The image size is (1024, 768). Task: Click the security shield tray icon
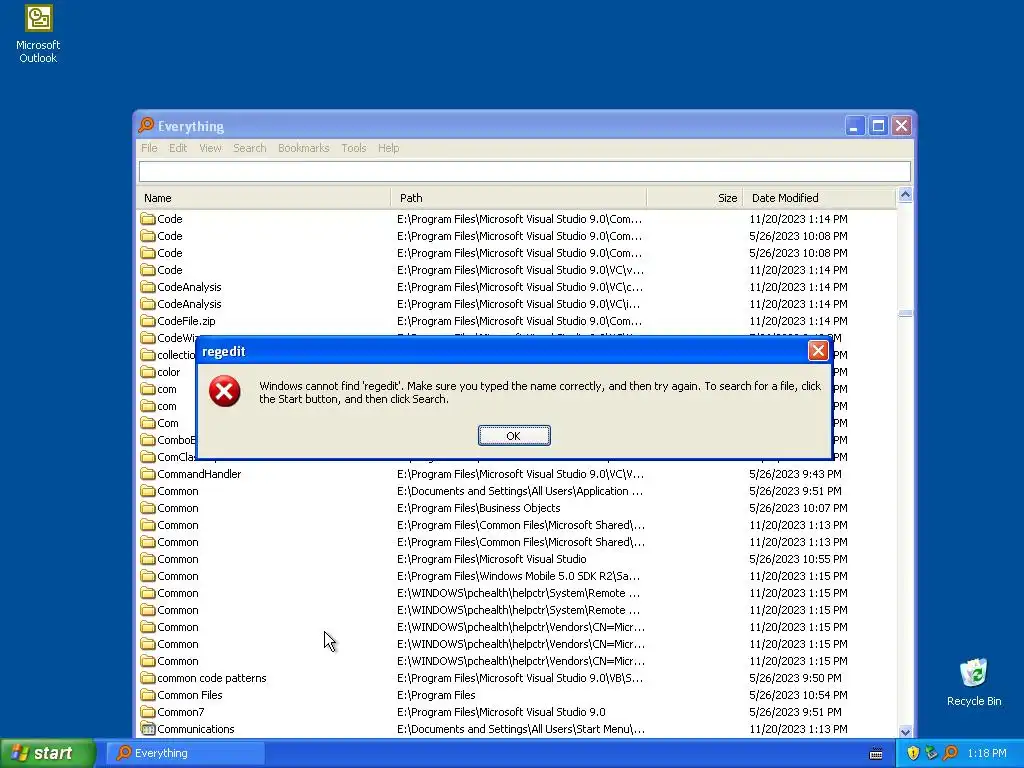pos(913,753)
